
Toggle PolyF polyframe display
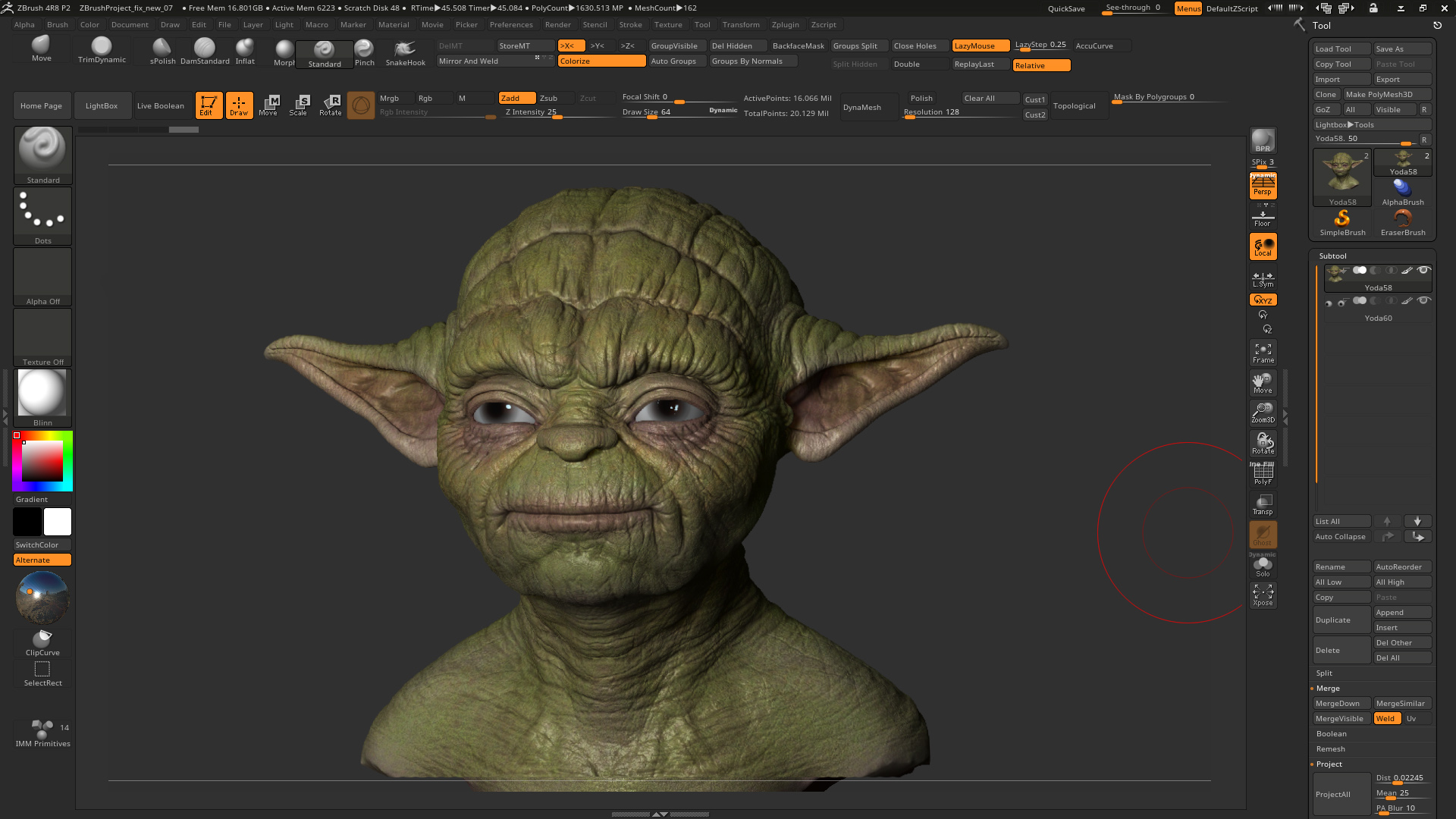tap(1263, 474)
